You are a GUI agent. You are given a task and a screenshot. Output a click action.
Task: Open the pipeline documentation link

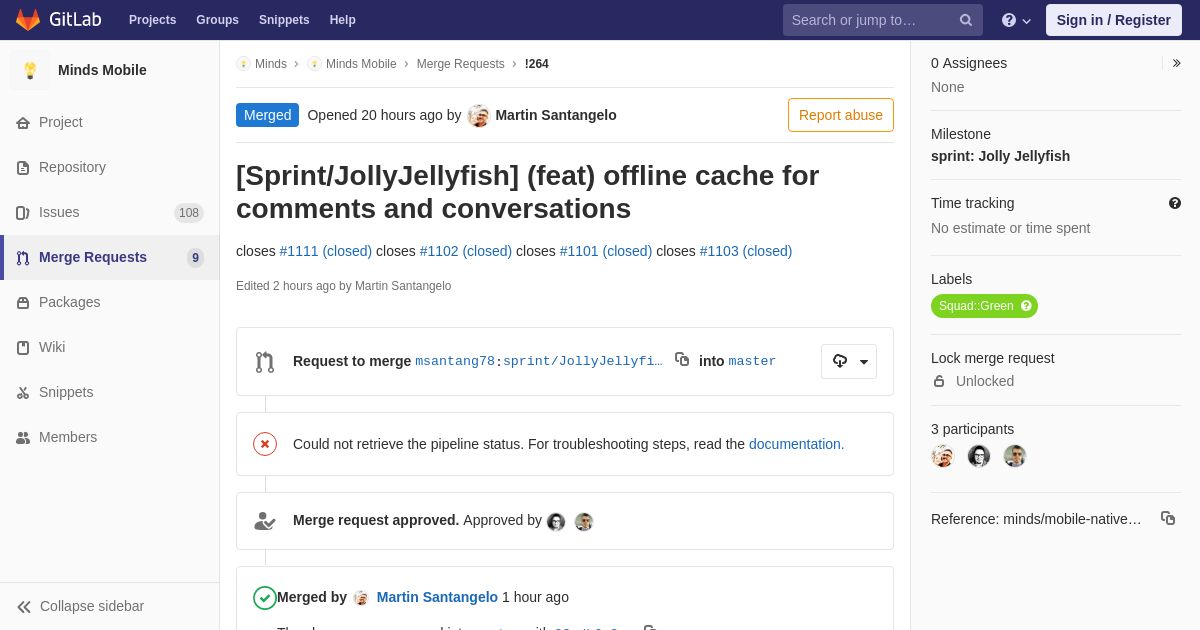pos(796,444)
